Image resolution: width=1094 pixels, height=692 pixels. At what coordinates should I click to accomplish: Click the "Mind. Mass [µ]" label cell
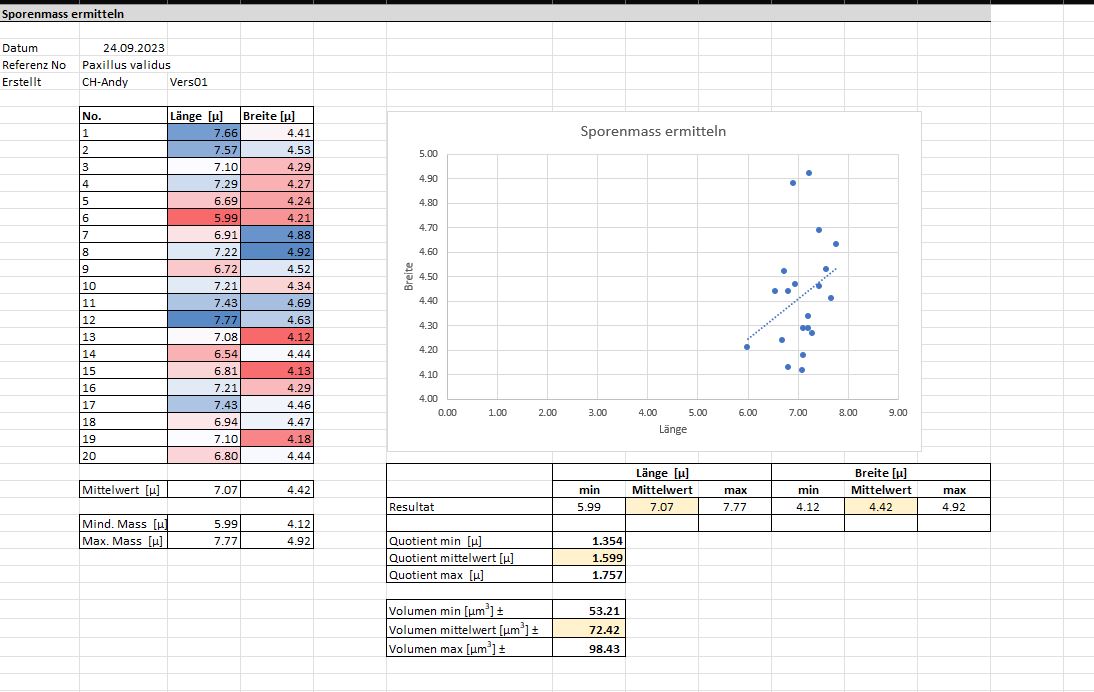[123, 524]
